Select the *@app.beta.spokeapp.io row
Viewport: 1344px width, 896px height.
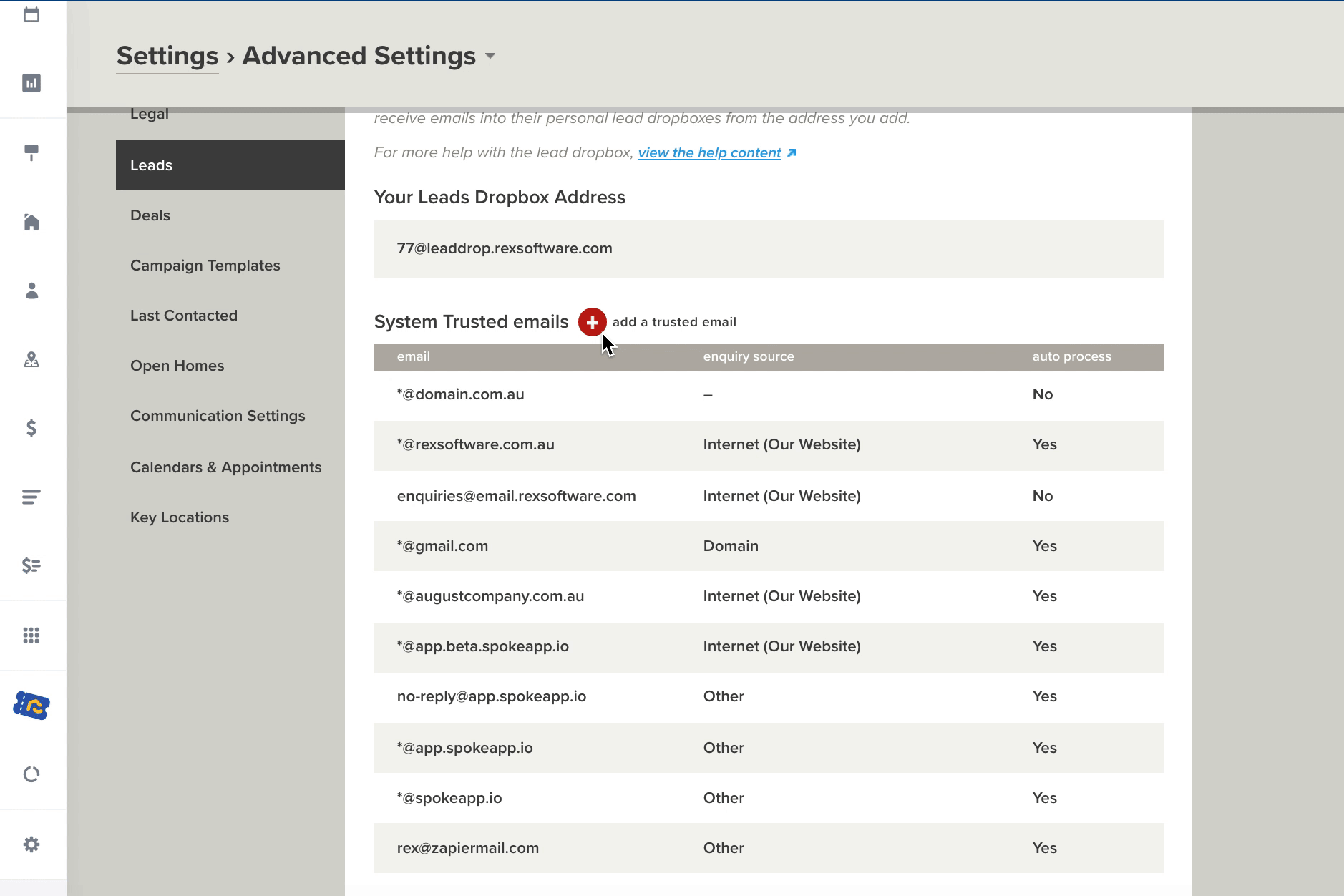(x=769, y=647)
